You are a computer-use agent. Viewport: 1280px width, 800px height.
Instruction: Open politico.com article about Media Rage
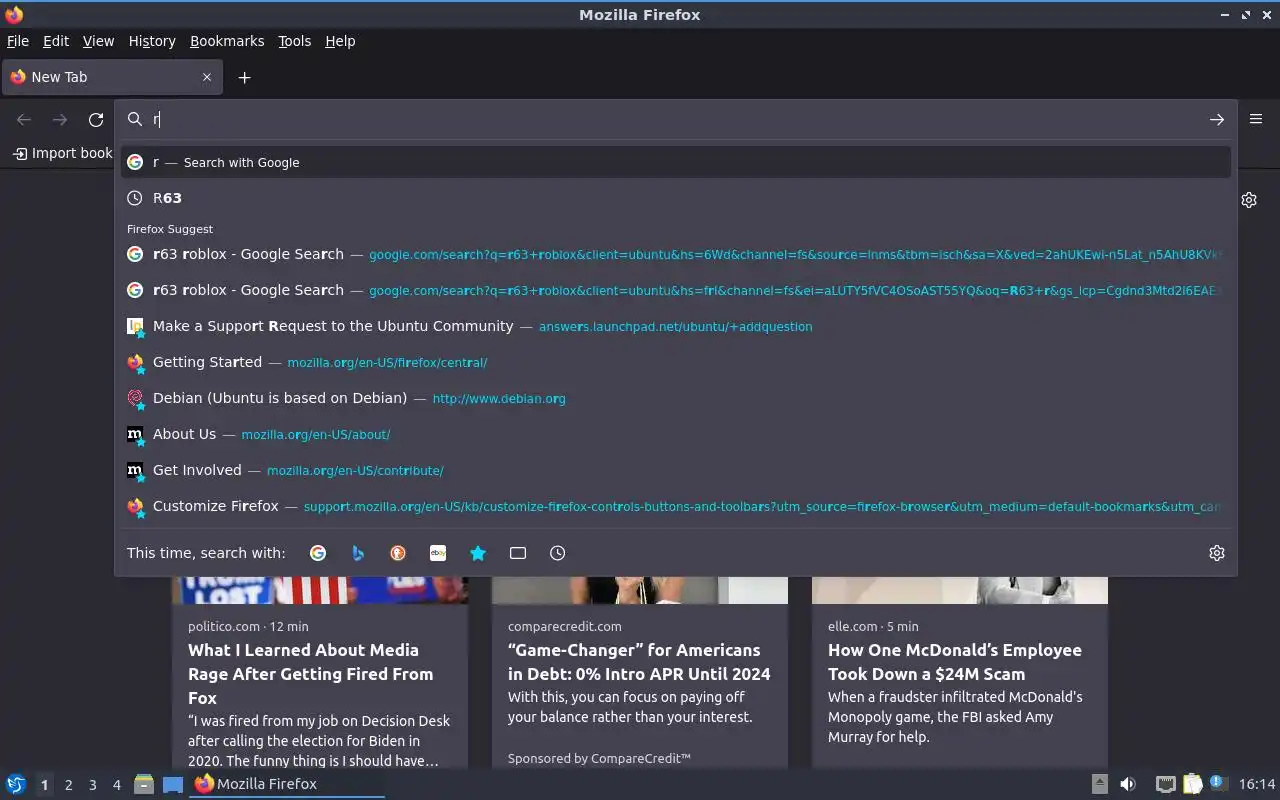tap(310, 674)
